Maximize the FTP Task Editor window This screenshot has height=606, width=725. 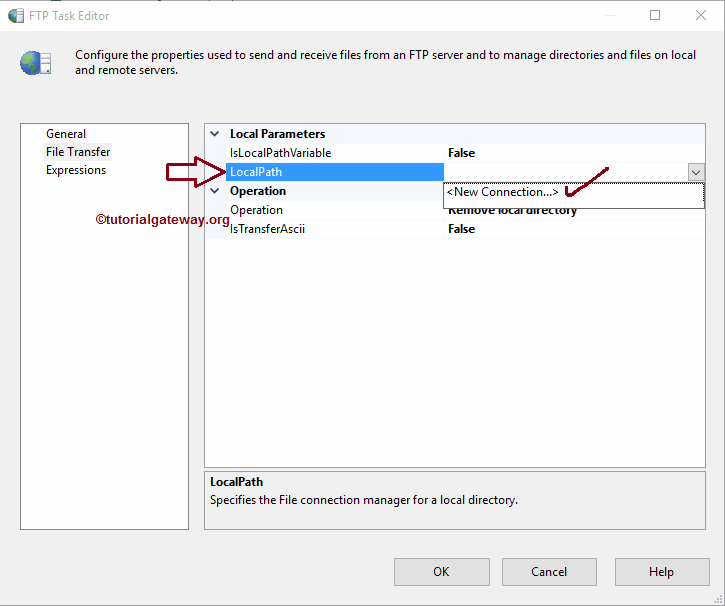click(x=655, y=15)
